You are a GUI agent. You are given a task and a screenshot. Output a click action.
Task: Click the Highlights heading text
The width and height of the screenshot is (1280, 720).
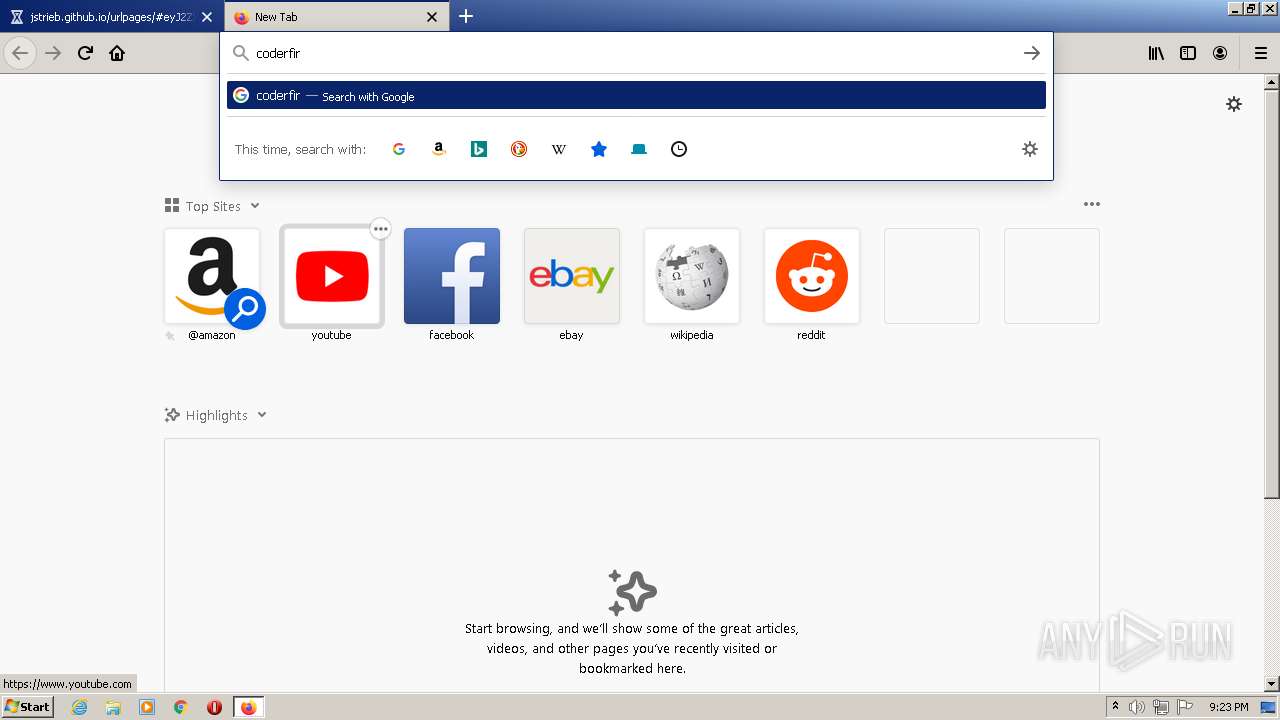point(216,415)
